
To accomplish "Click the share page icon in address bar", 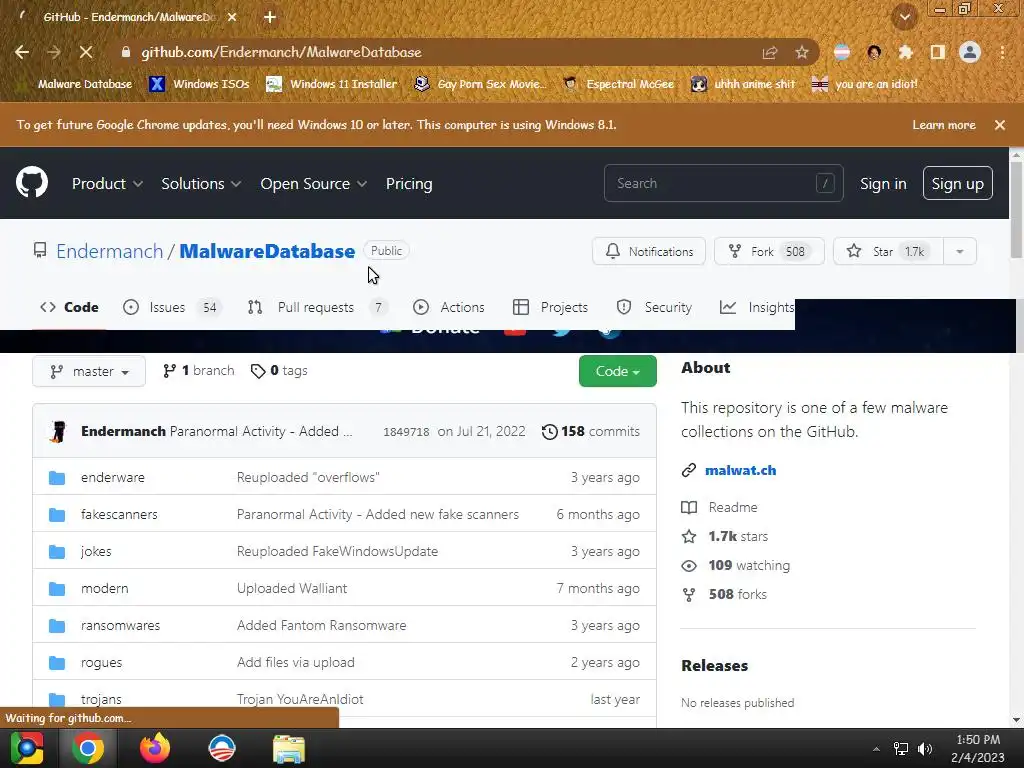I will (x=770, y=52).
